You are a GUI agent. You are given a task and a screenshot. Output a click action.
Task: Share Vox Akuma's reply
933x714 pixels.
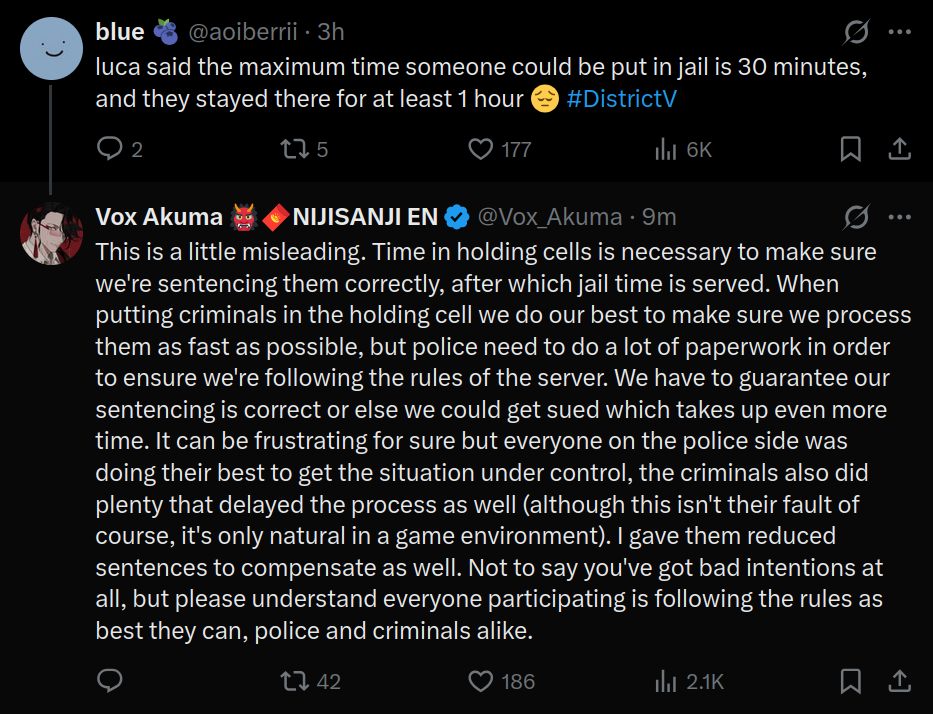pos(900,681)
